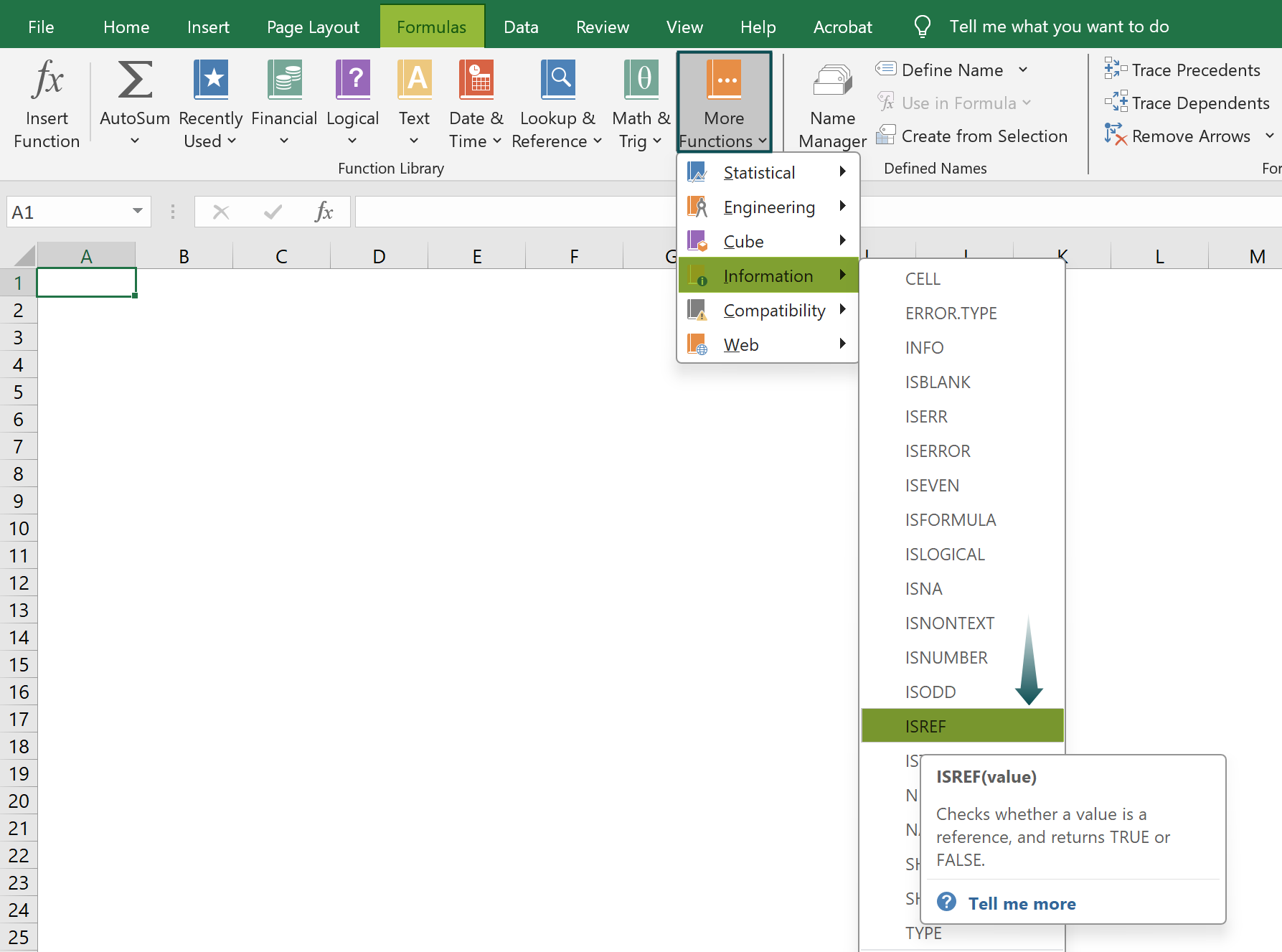
Task: Click Create from Selection
Action: click(x=984, y=136)
